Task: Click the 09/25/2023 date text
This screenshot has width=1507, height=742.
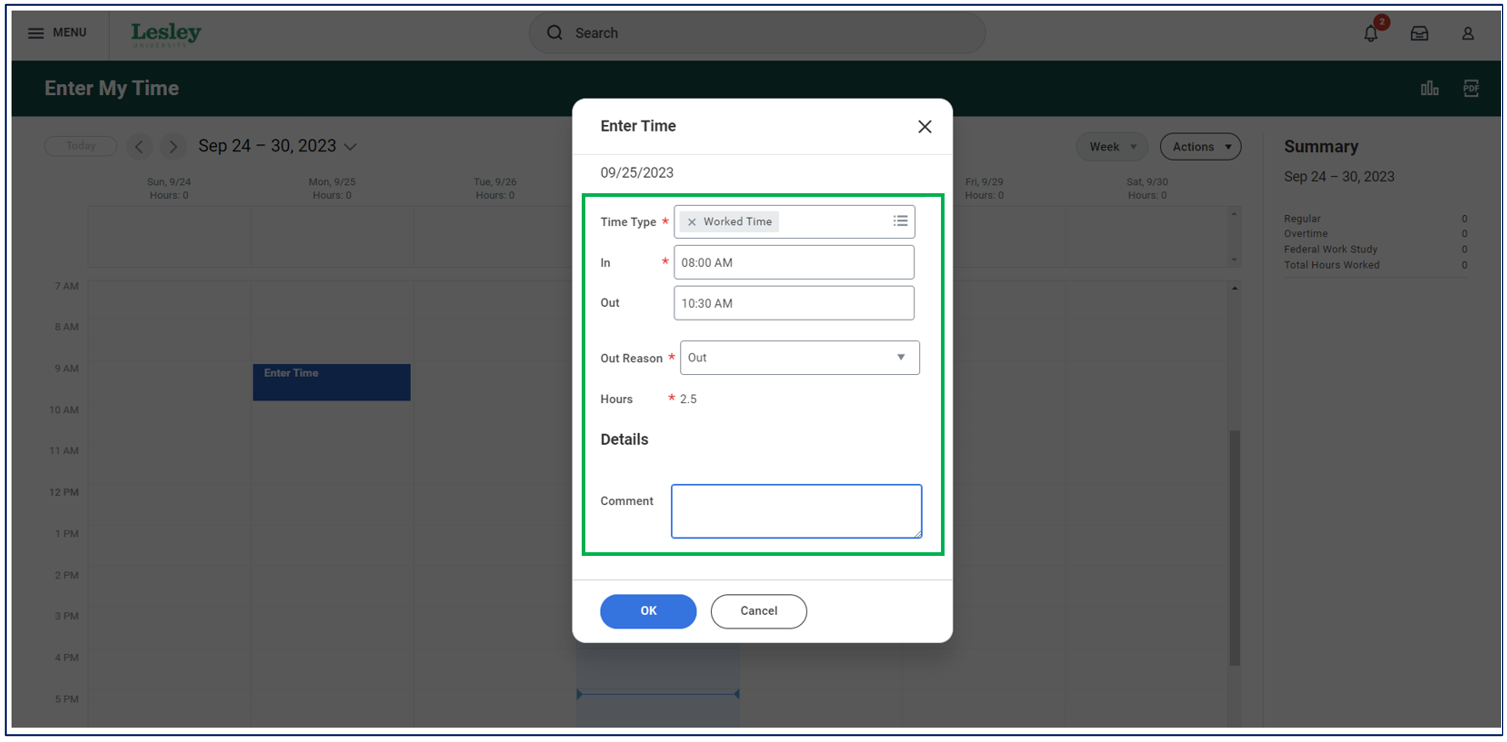Action: [x=637, y=173]
